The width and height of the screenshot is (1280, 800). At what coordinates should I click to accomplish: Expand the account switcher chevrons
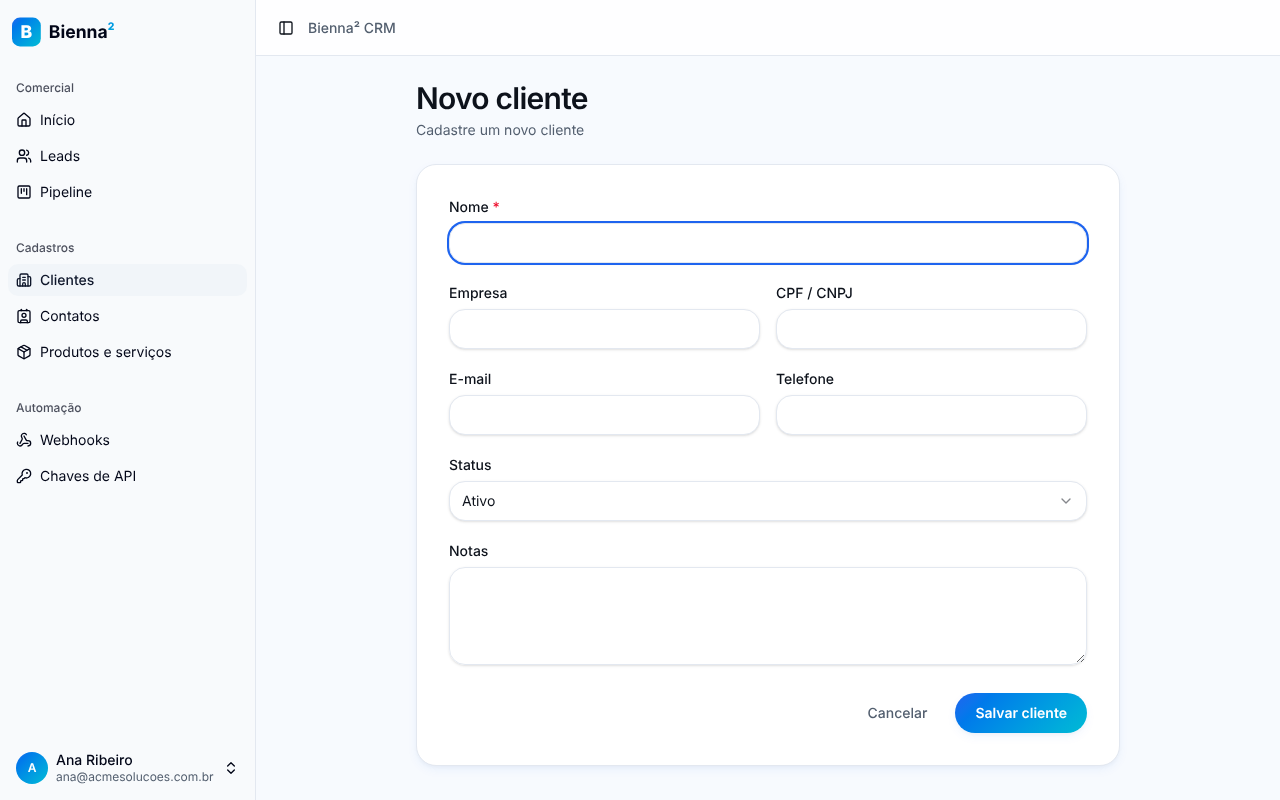click(231, 768)
